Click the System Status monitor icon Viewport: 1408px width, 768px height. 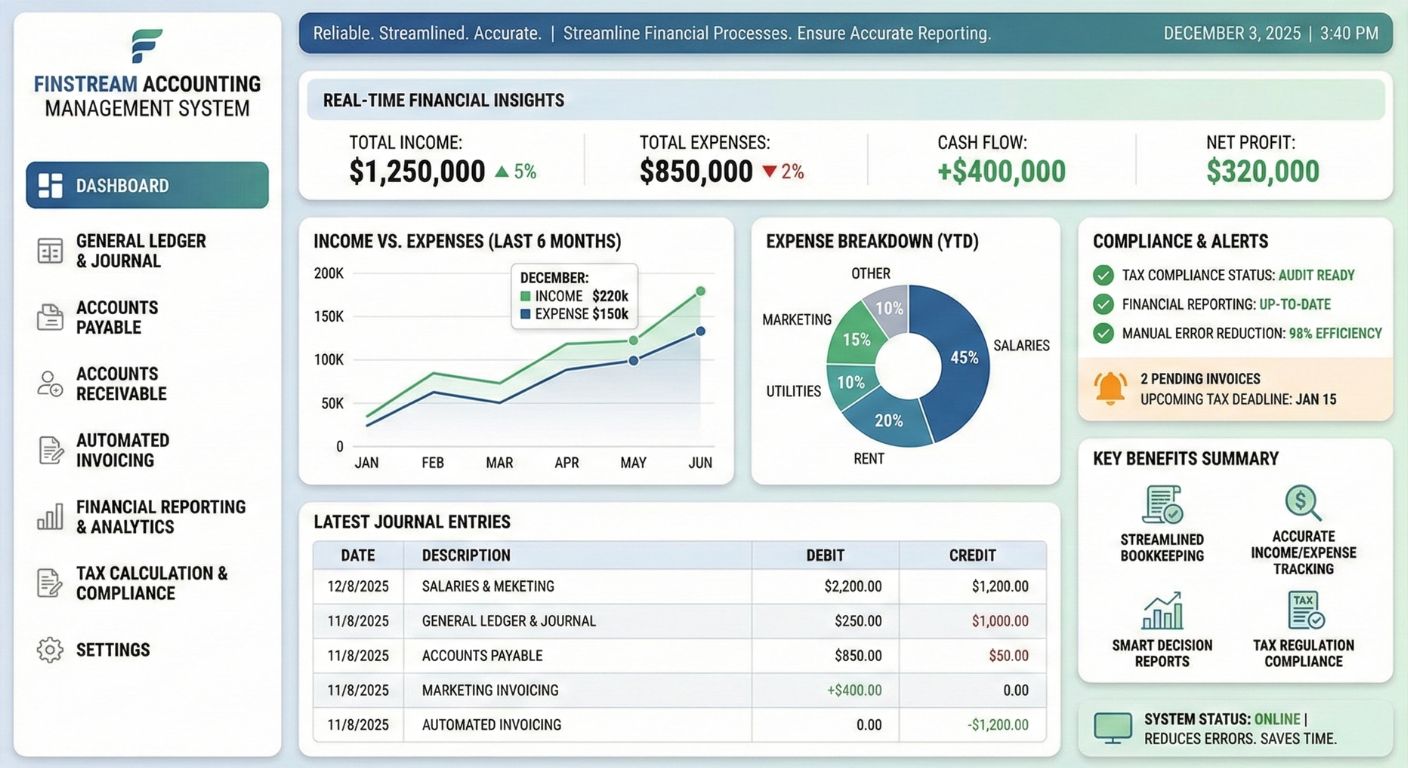pyautogui.click(x=1113, y=728)
